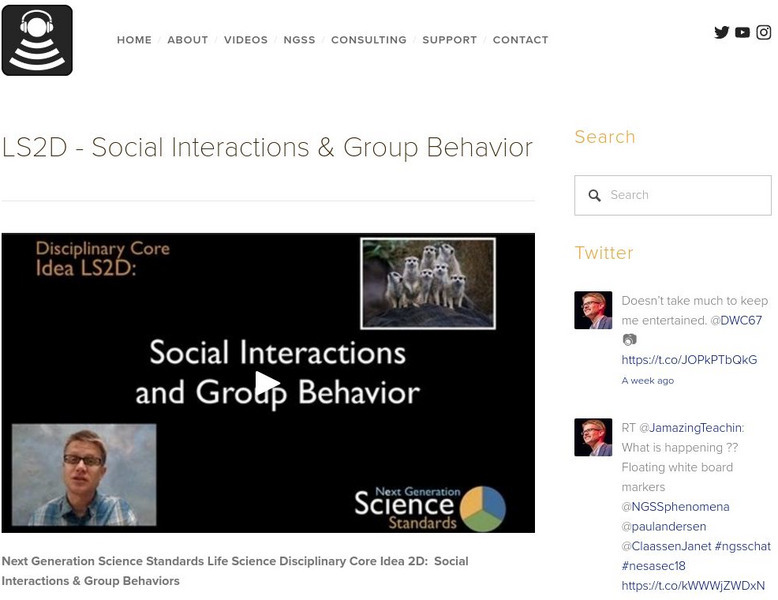Click avatar of first tweet
This screenshot has width=778, height=600.
[x=593, y=310]
